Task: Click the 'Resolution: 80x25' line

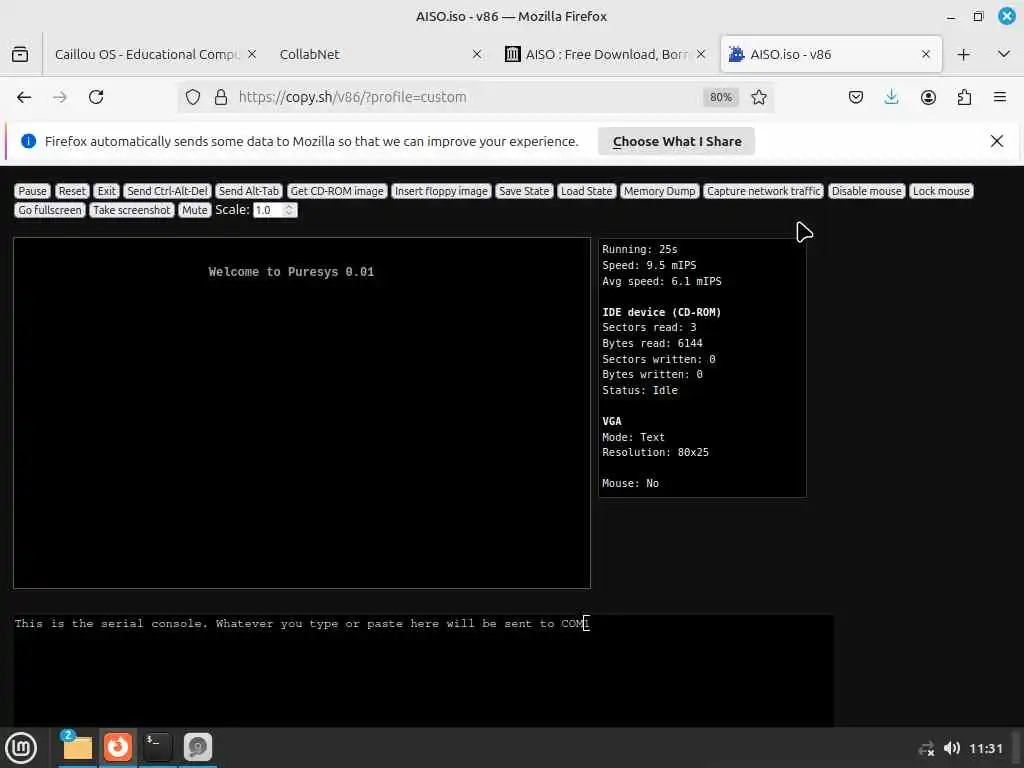Action: [x=655, y=452]
